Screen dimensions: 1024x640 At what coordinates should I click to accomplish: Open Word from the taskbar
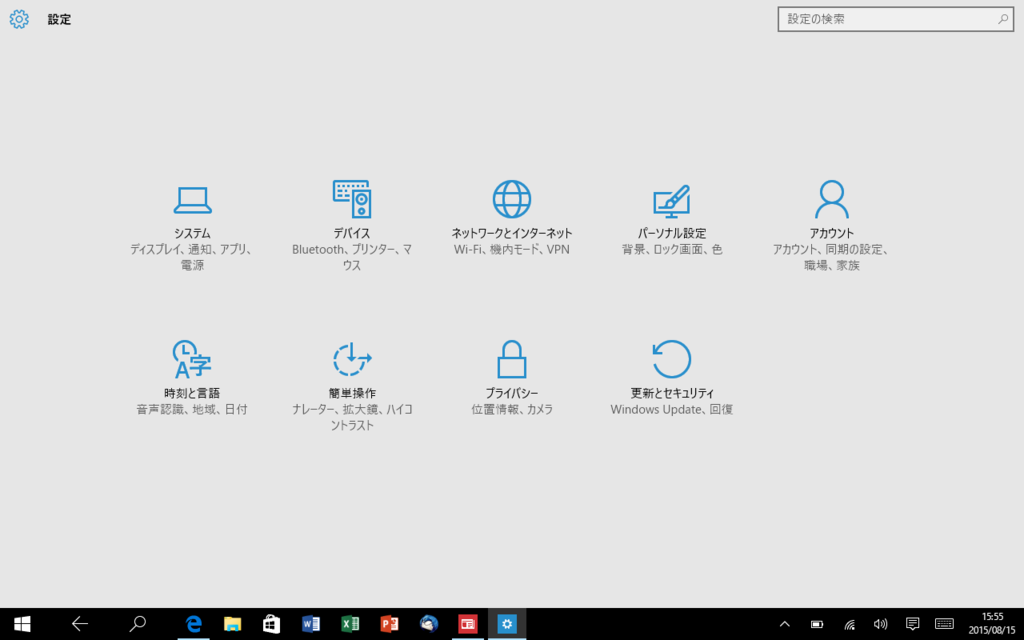310,624
